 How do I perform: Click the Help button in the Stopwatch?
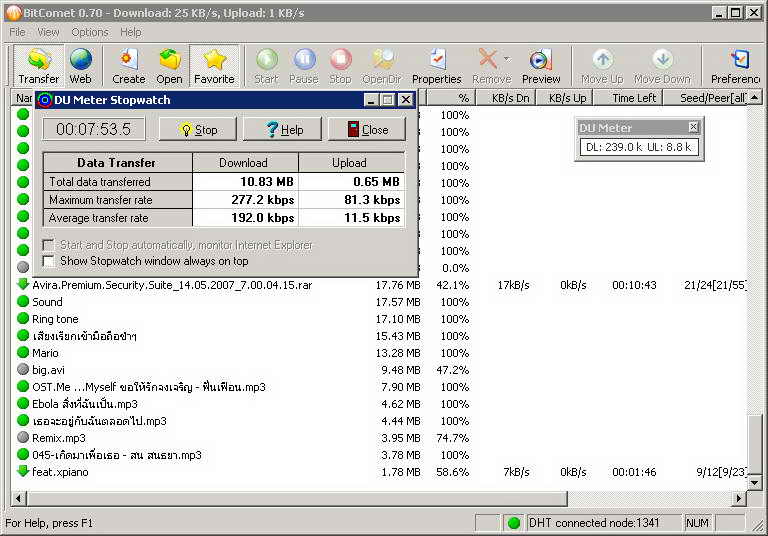283,129
